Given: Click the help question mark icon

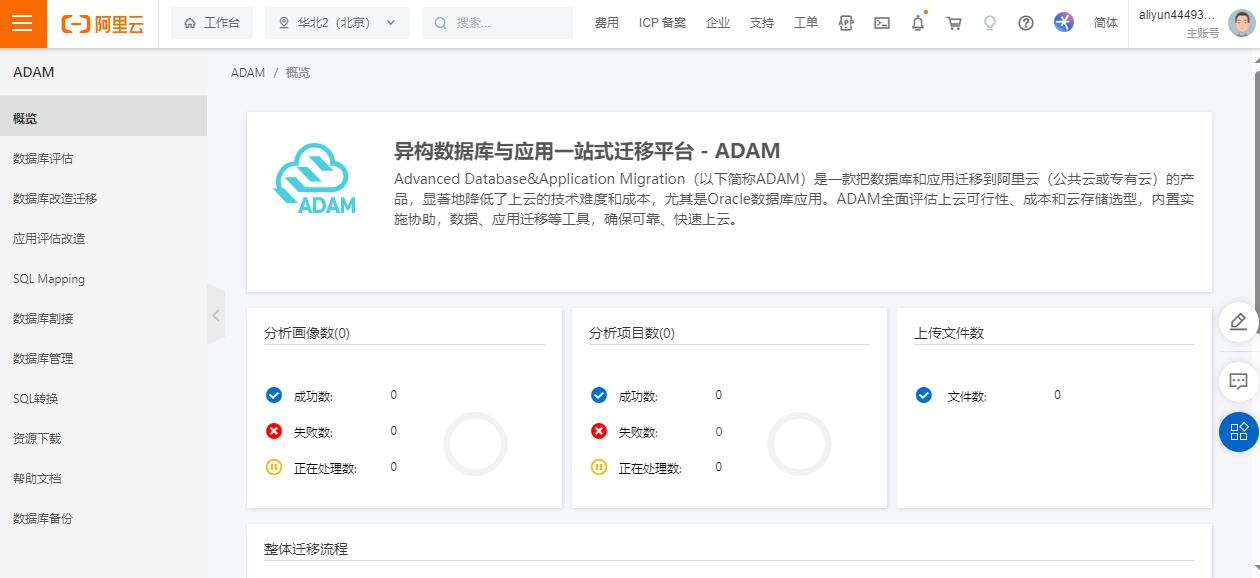Looking at the screenshot, I should click(1025, 23).
